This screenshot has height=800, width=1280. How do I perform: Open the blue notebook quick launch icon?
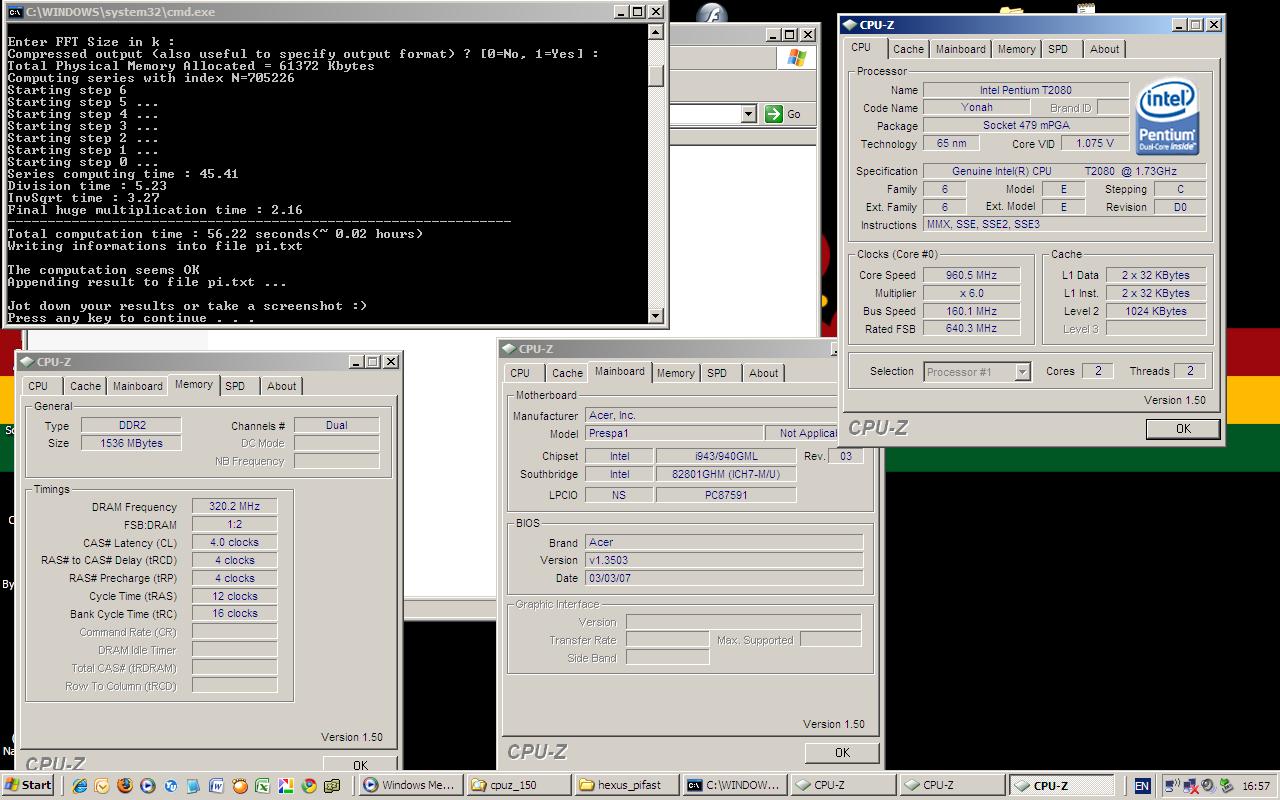(194, 786)
